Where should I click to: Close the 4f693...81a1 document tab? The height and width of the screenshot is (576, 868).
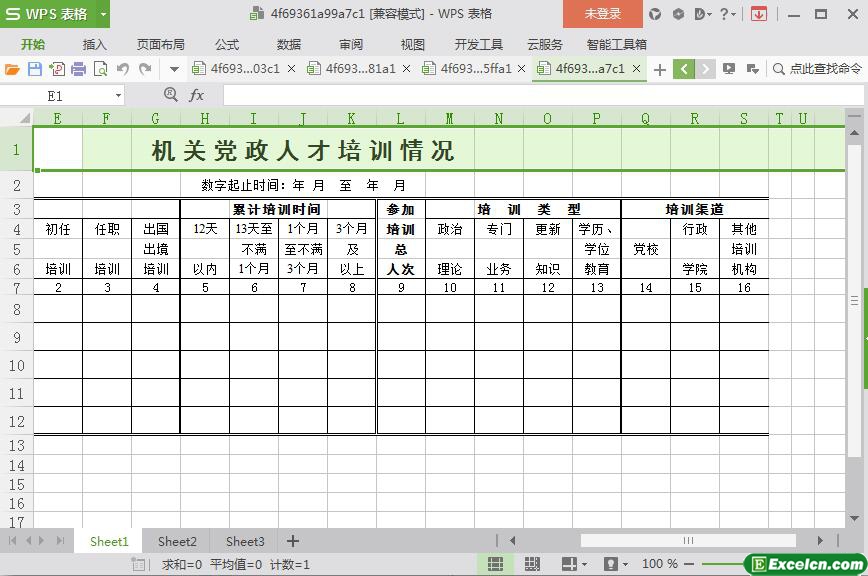pyautogui.click(x=406, y=69)
